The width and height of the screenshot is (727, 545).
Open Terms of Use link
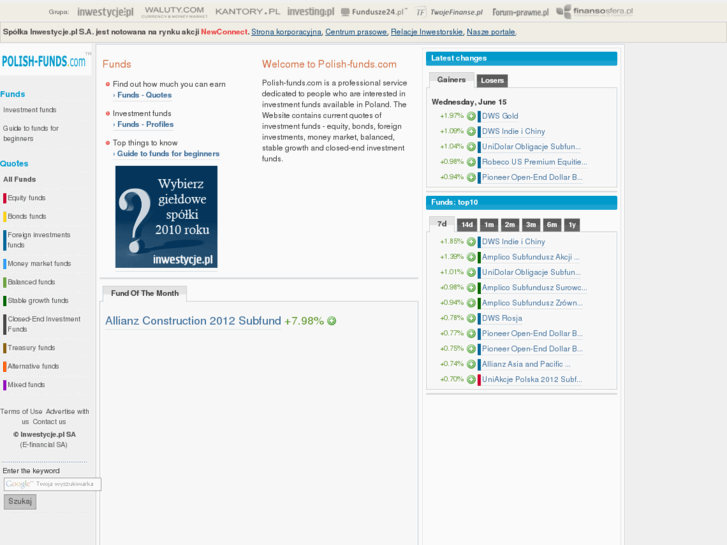[x=21, y=412]
